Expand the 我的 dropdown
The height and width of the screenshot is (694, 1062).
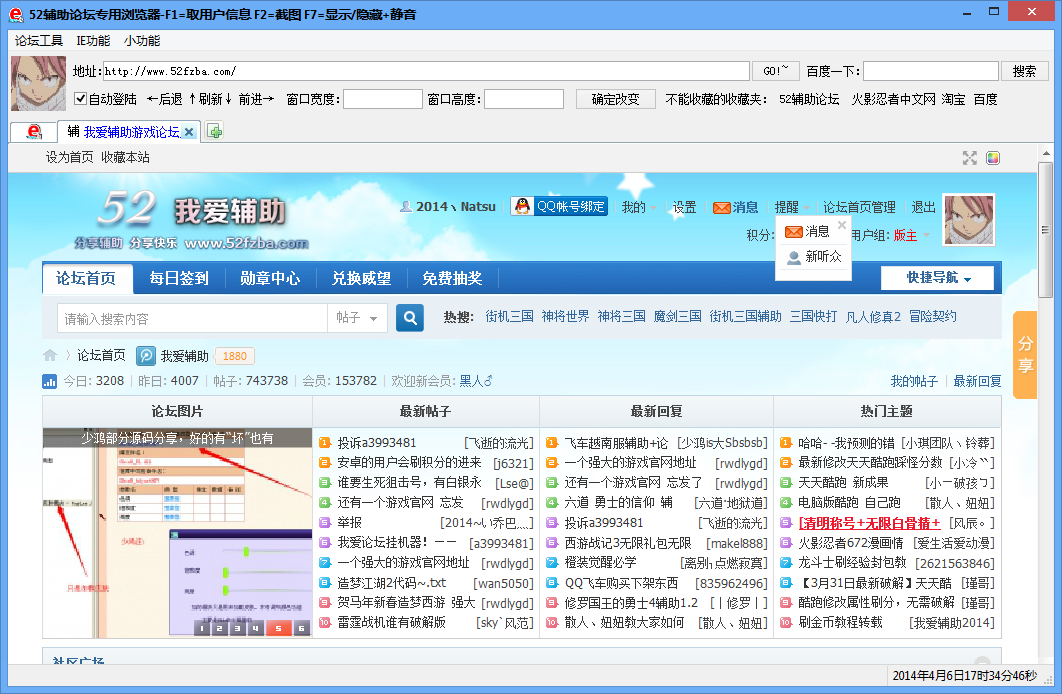pos(639,207)
